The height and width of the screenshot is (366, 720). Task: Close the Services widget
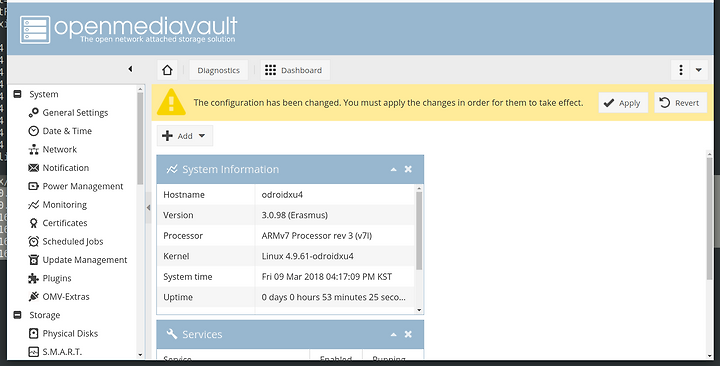408,334
